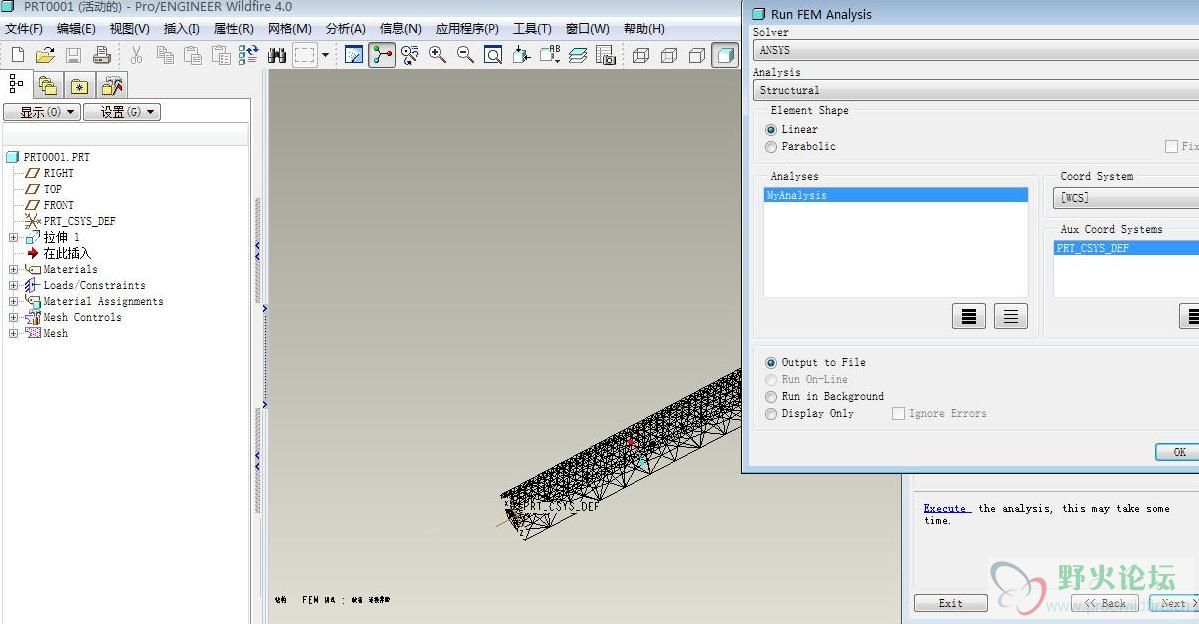Deselect all analyses with the lined list button

tap(1011, 316)
